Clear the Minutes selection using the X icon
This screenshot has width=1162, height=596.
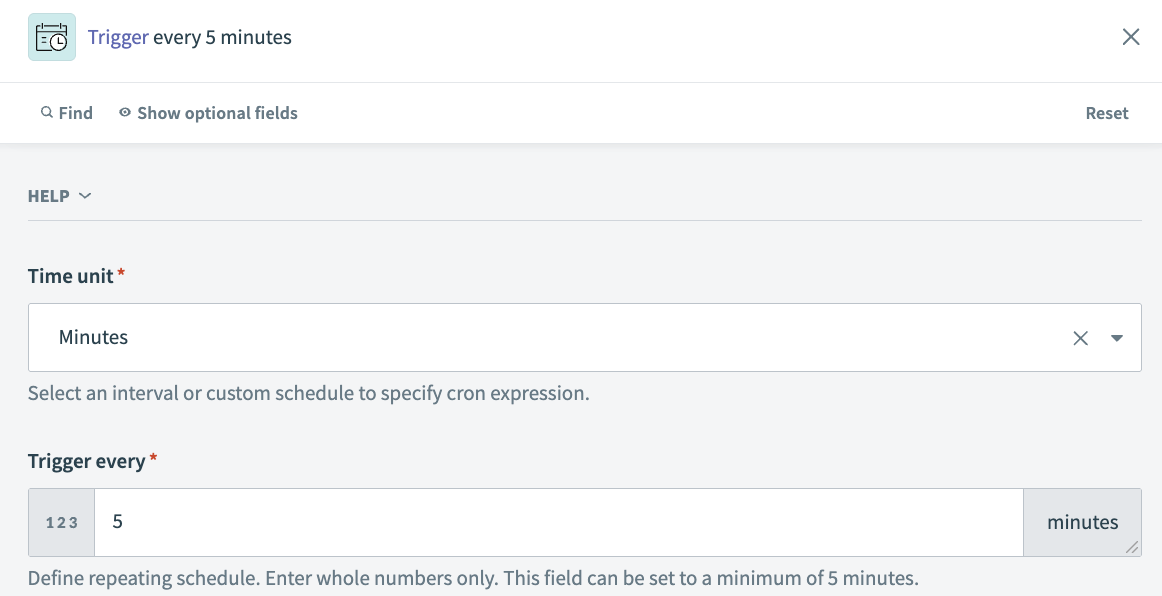tap(1080, 337)
